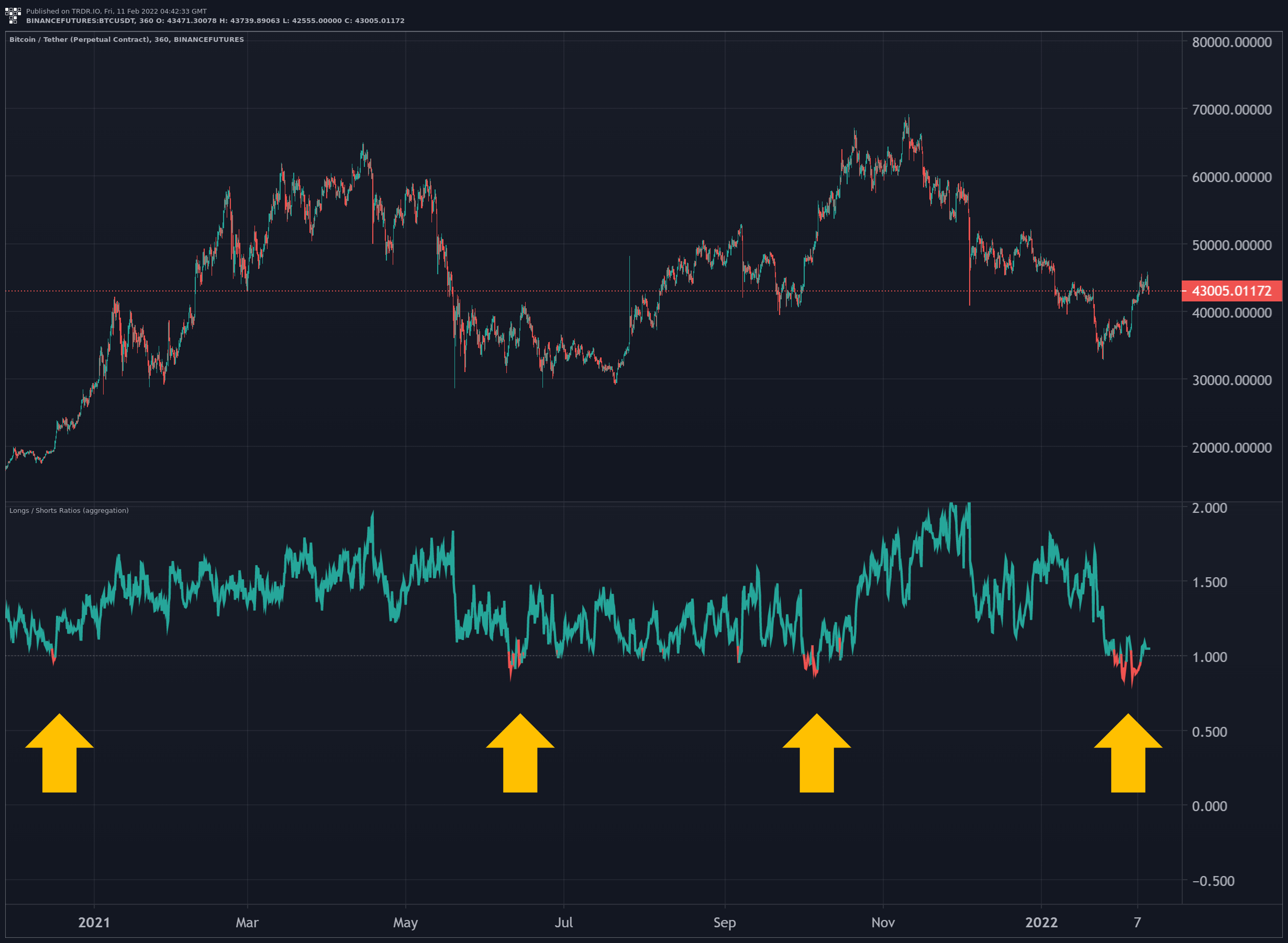
Task: Open the Longs / Shorts Ratios indicator label
Action: click(69, 510)
